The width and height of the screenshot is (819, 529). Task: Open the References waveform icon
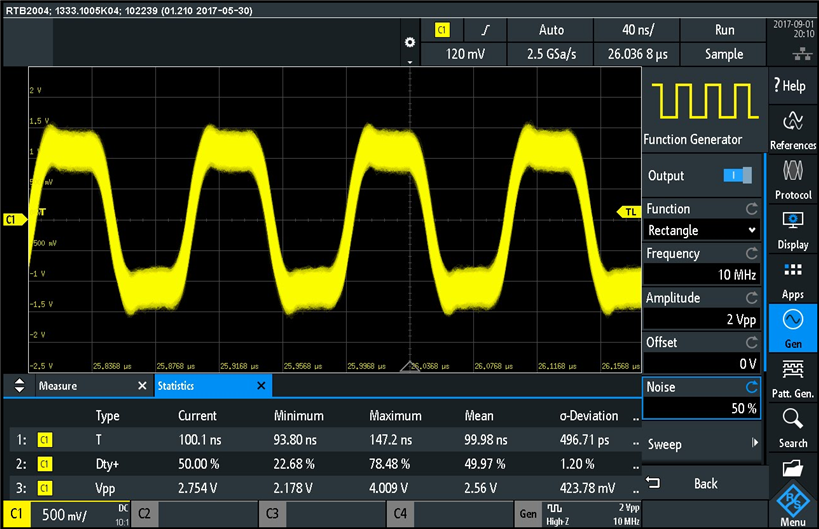click(792, 129)
